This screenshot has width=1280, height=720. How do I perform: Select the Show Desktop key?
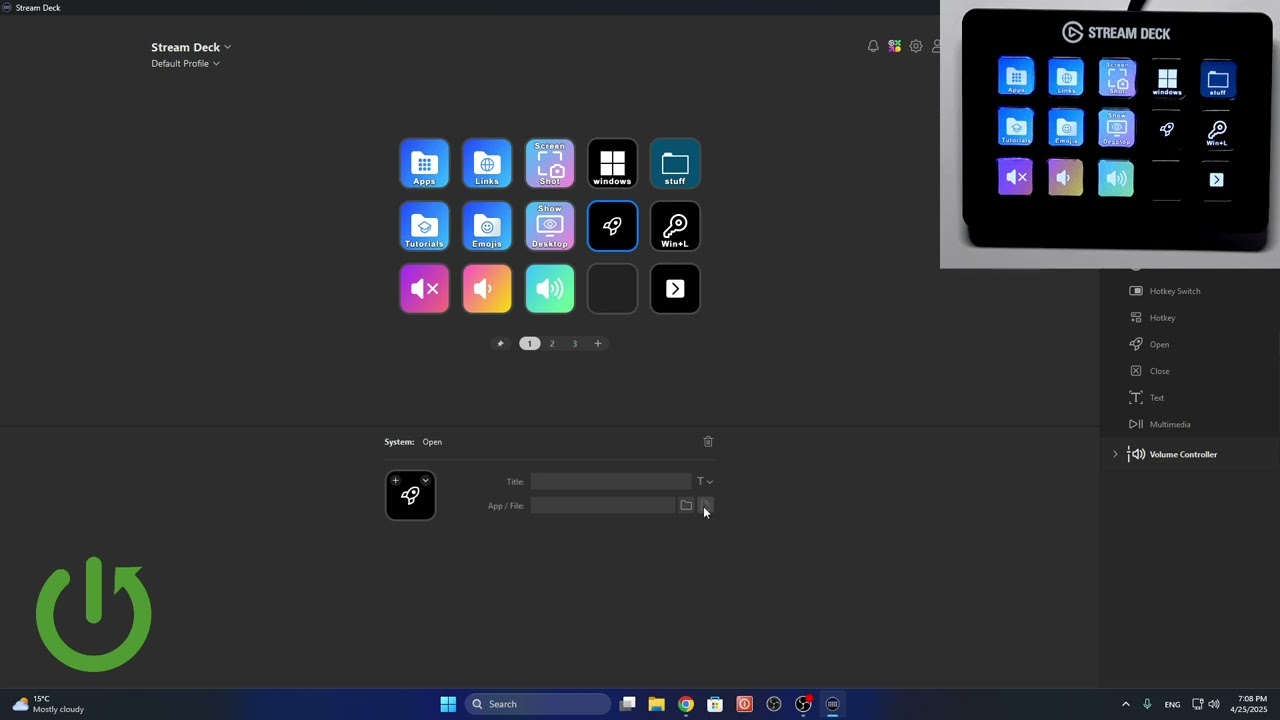coord(550,226)
